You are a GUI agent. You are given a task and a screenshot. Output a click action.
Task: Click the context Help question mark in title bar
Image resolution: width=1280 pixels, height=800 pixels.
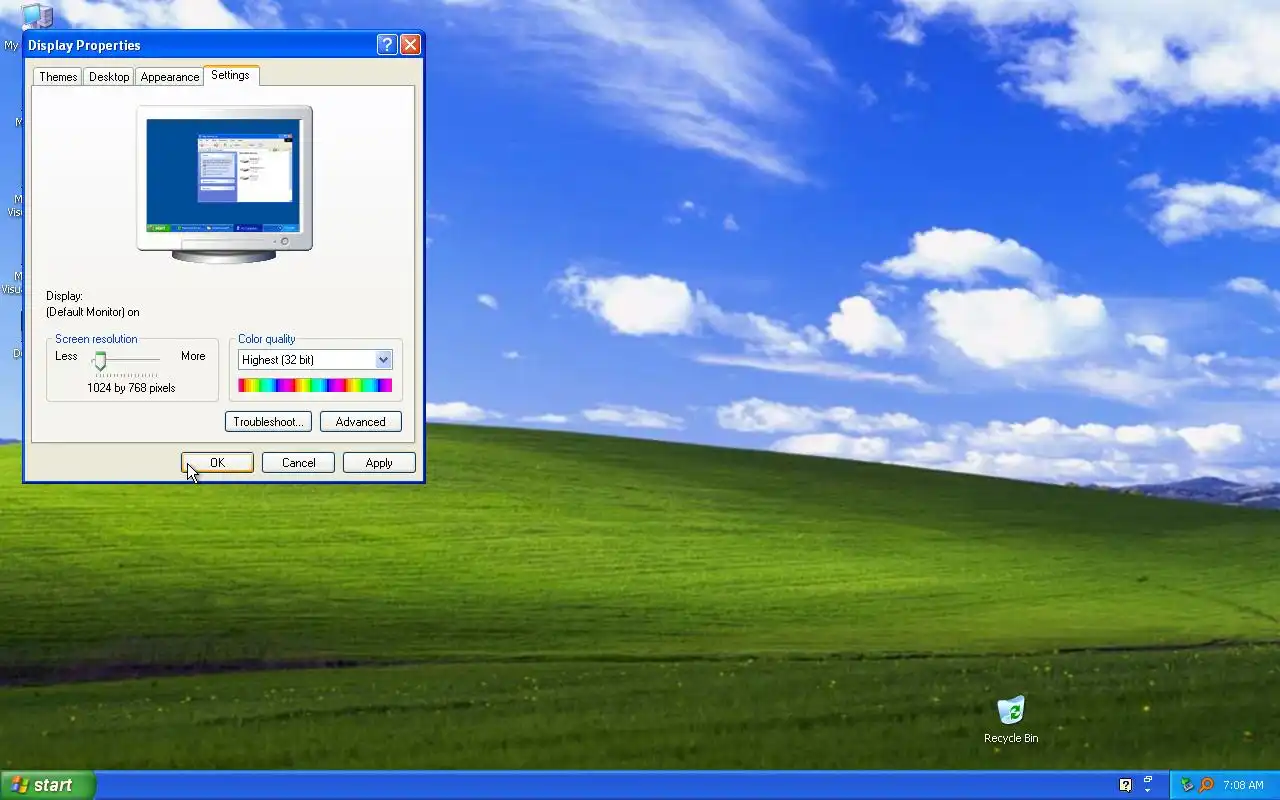387,45
